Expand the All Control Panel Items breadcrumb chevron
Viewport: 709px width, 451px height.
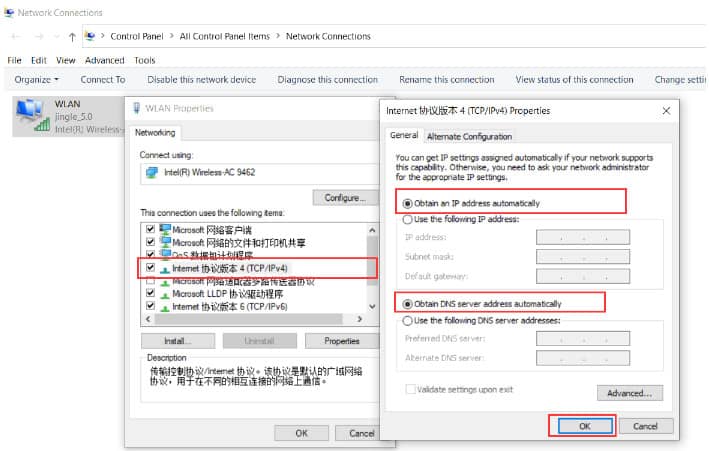(x=277, y=36)
